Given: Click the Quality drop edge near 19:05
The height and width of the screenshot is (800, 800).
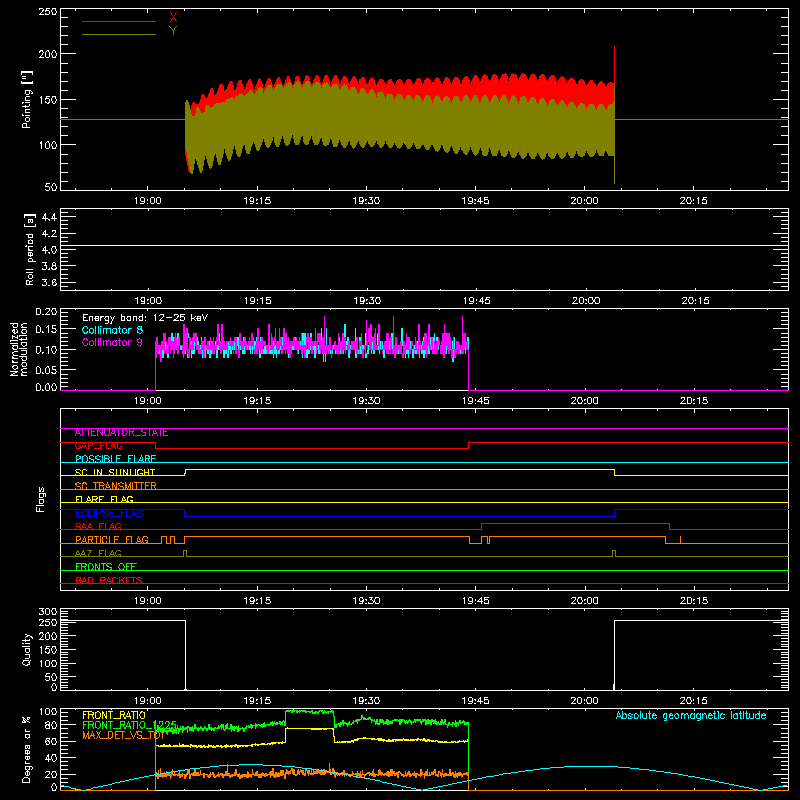Looking at the screenshot, I should click(185, 655).
